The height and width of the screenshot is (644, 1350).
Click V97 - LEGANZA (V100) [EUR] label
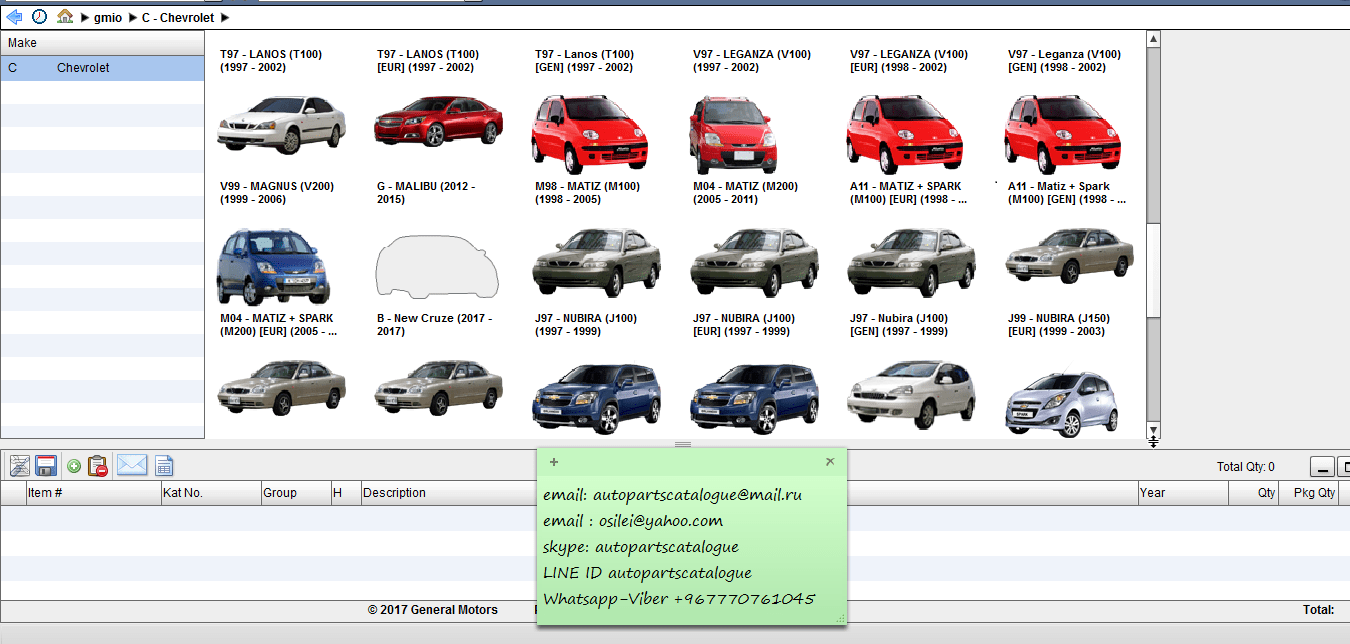click(x=909, y=61)
